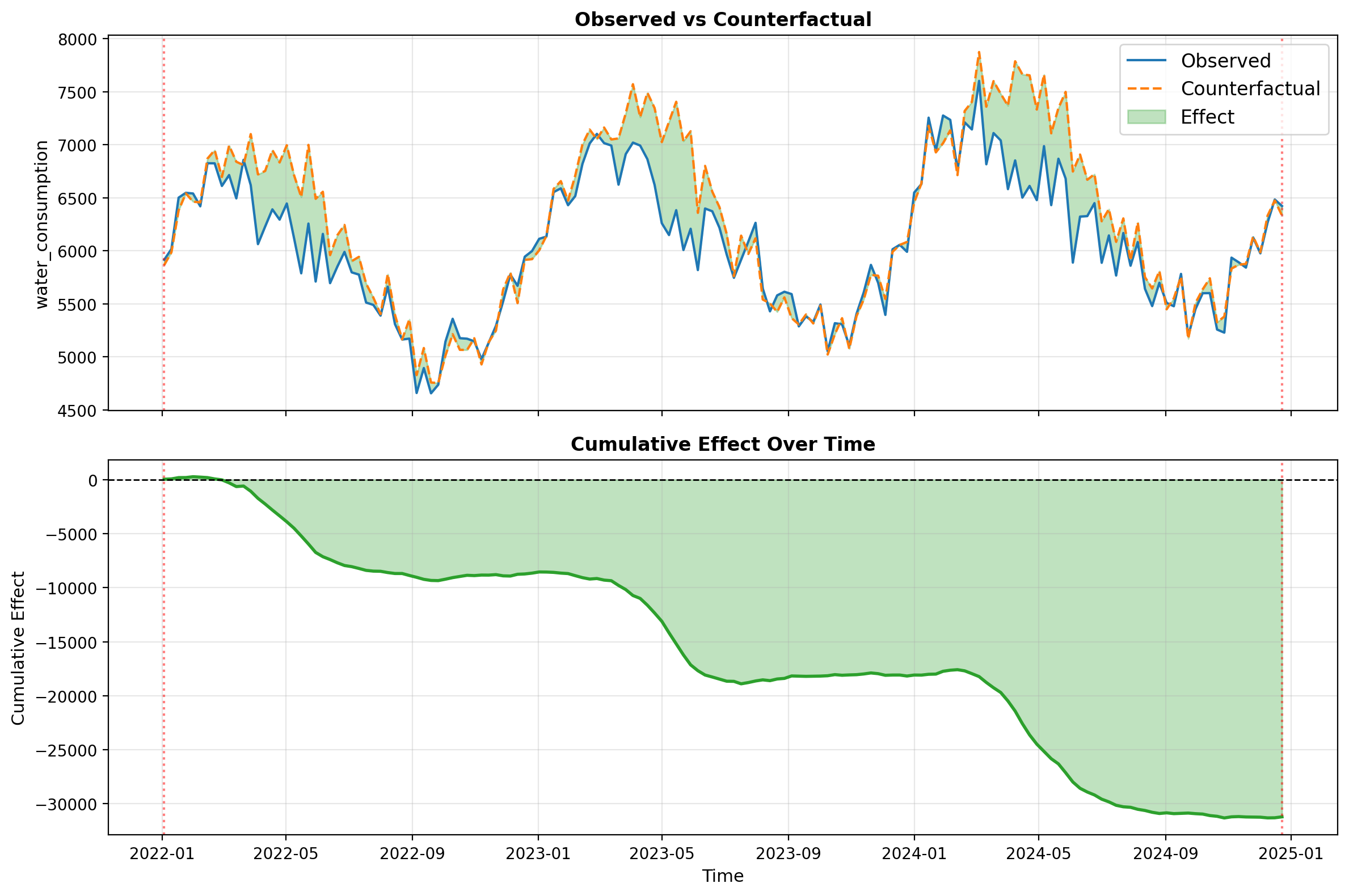The image size is (1349, 896).
Task: Click the 8000 tick on top chart
Action: [x=77, y=40]
